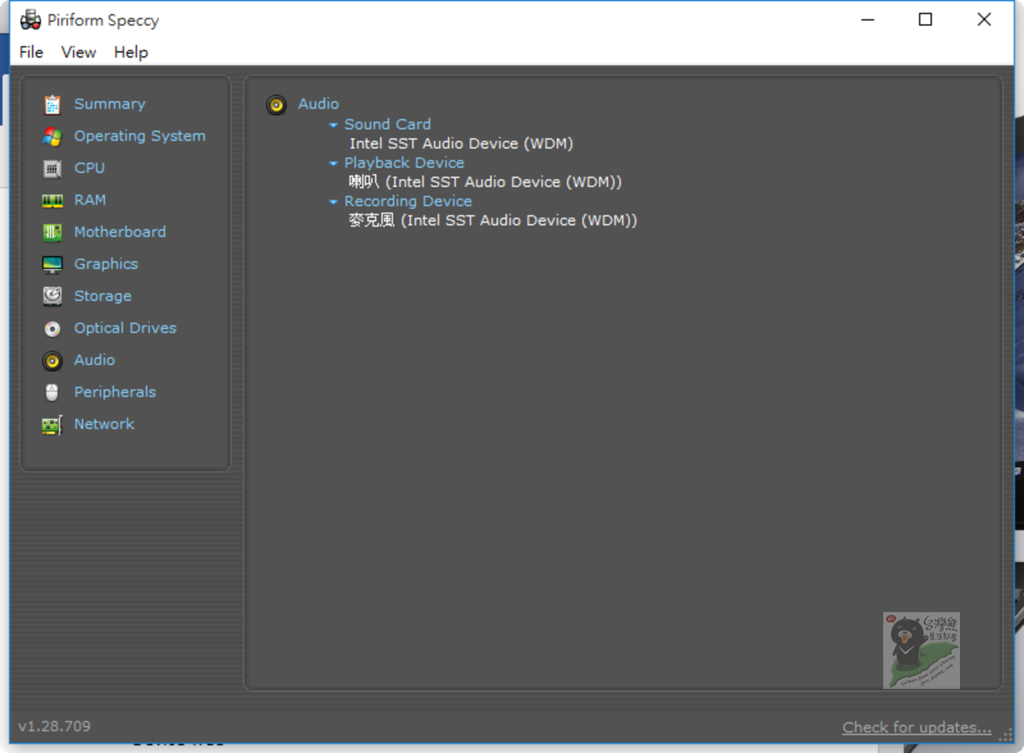Show the RAM section
Image resolution: width=1024 pixels, height=753 pixels.
(90, 200)
